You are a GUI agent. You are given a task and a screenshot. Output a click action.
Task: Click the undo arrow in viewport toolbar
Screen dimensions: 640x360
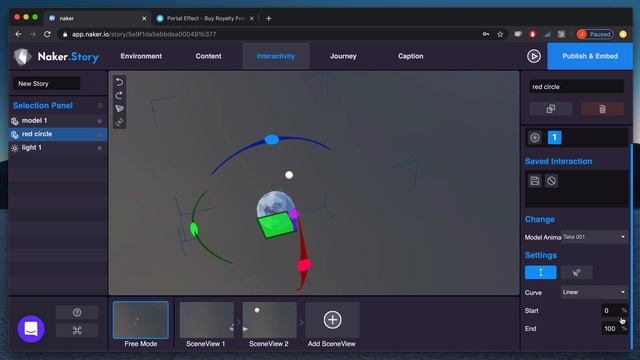click(x=119, y=82)
